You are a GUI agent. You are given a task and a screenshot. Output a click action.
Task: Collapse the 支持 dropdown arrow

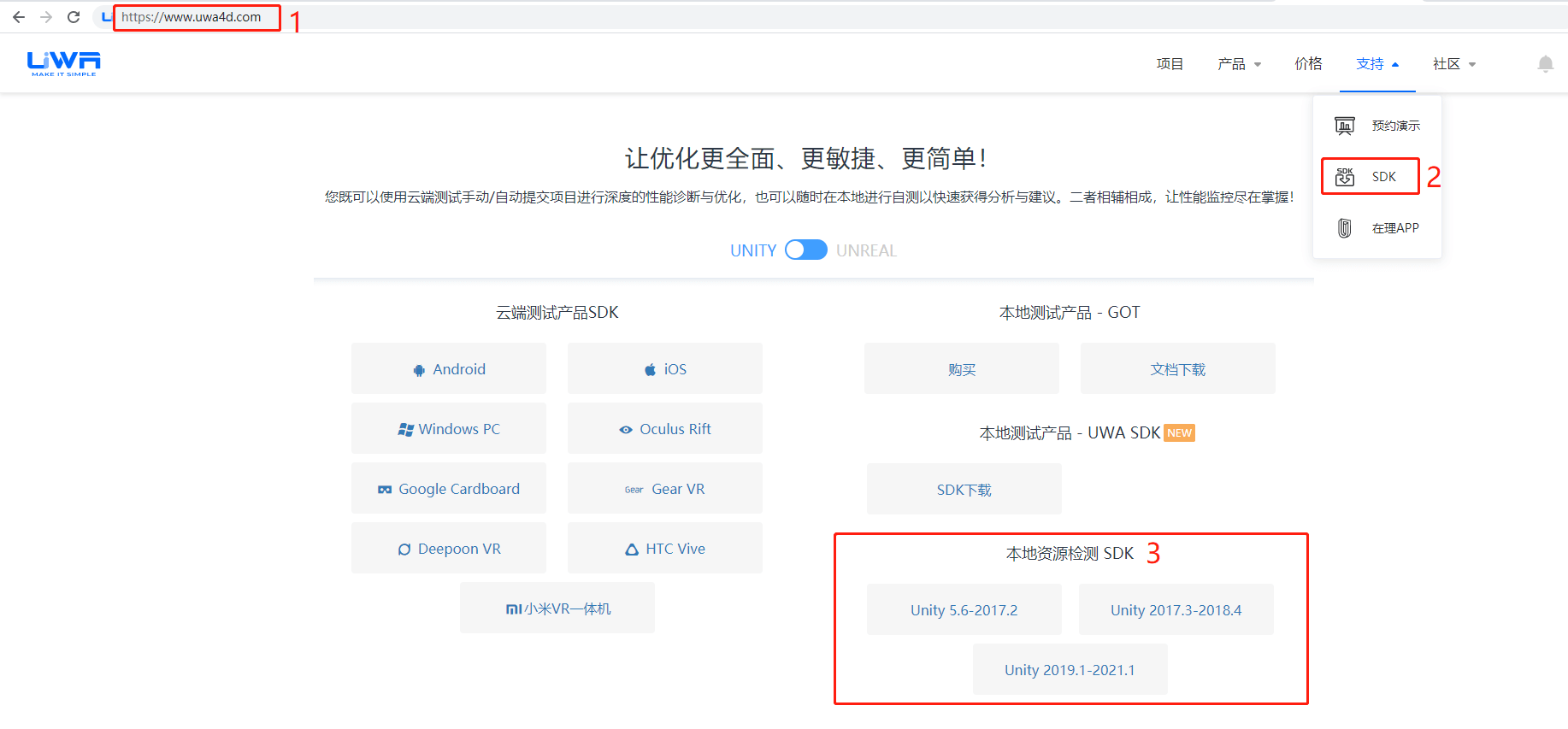(1395, 65)
